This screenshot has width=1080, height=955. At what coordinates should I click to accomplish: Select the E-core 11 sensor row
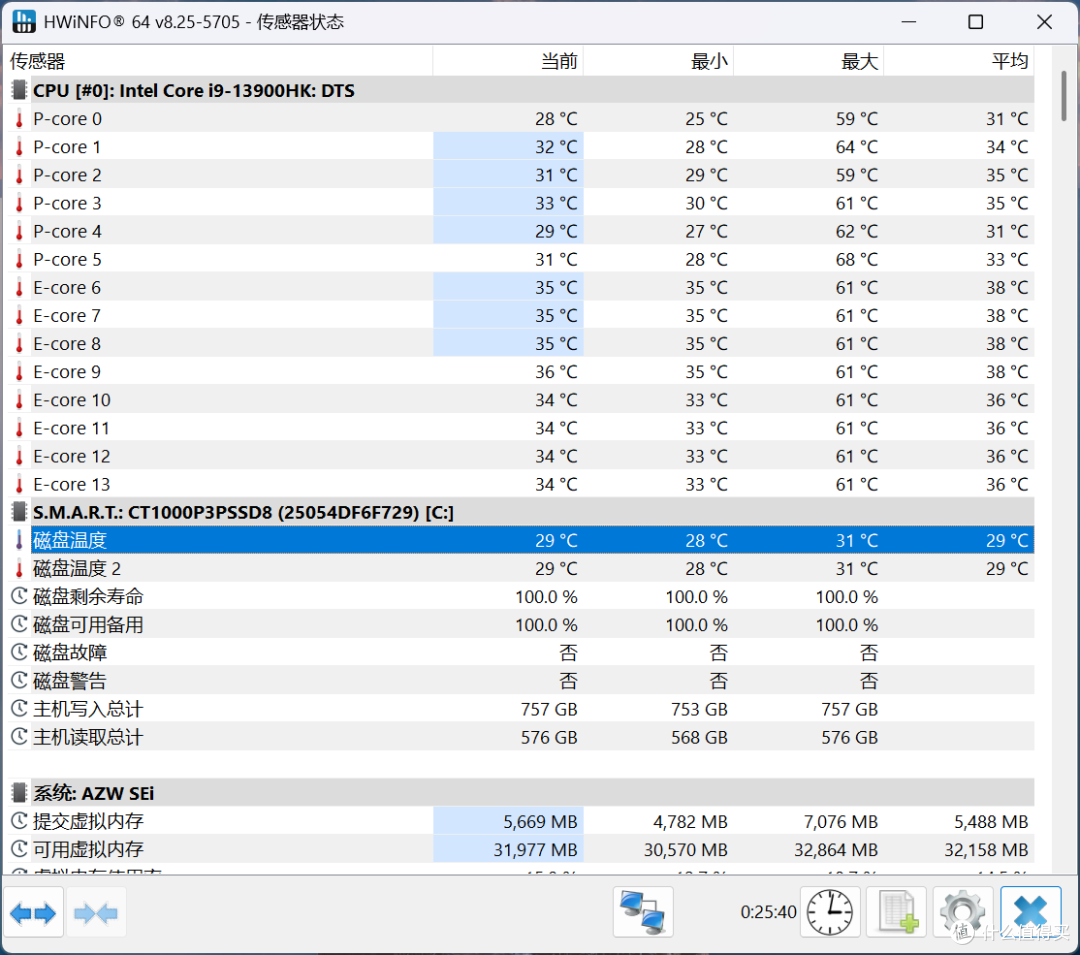(520, 428)
